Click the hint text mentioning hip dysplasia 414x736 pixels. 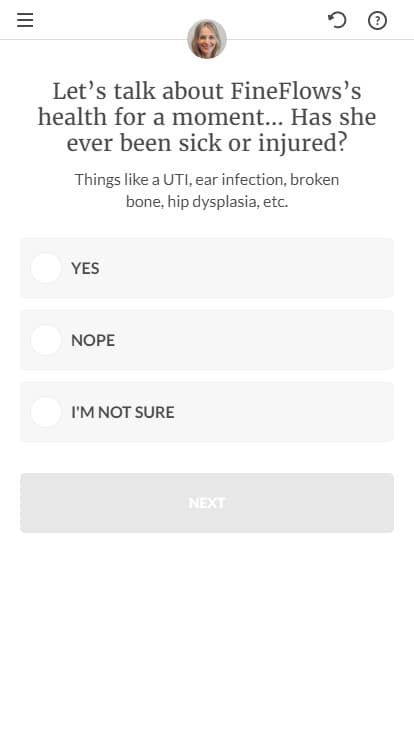tap(207, 191)
